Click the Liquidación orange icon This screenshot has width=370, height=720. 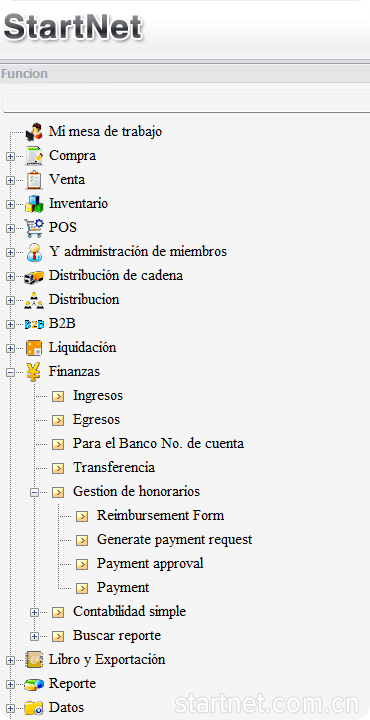click(34, 348)
